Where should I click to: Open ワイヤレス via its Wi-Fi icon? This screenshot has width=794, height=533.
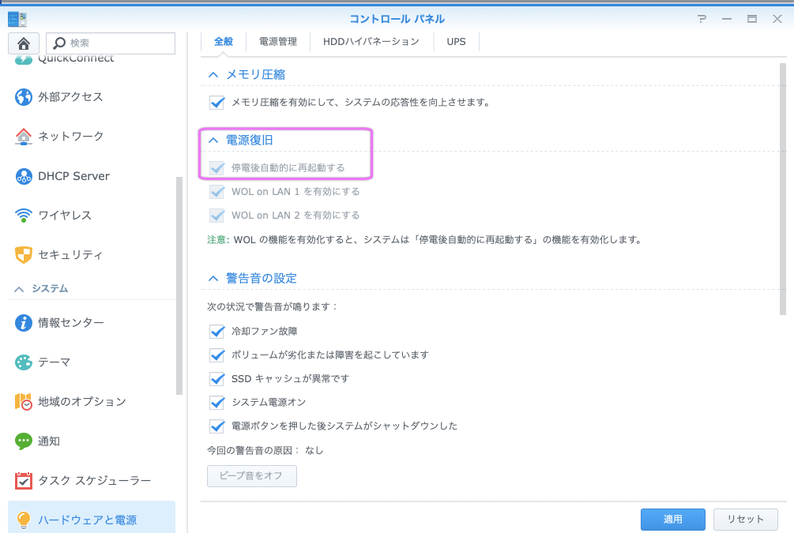(x=23, y=215)
